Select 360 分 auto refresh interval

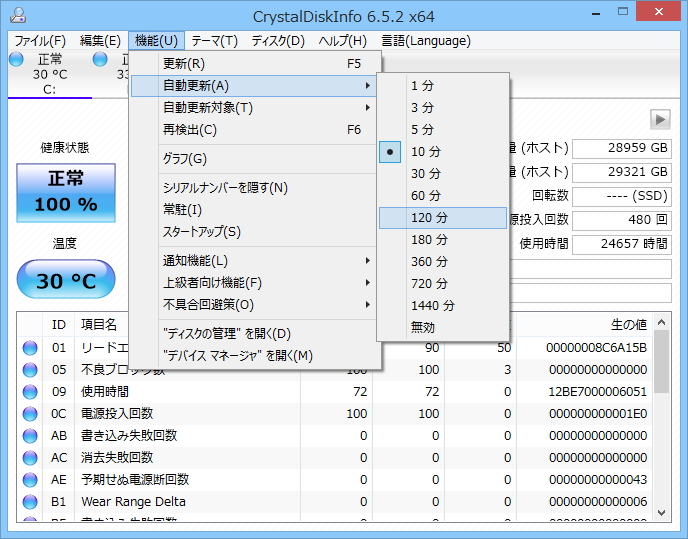(x=443, y=262)
